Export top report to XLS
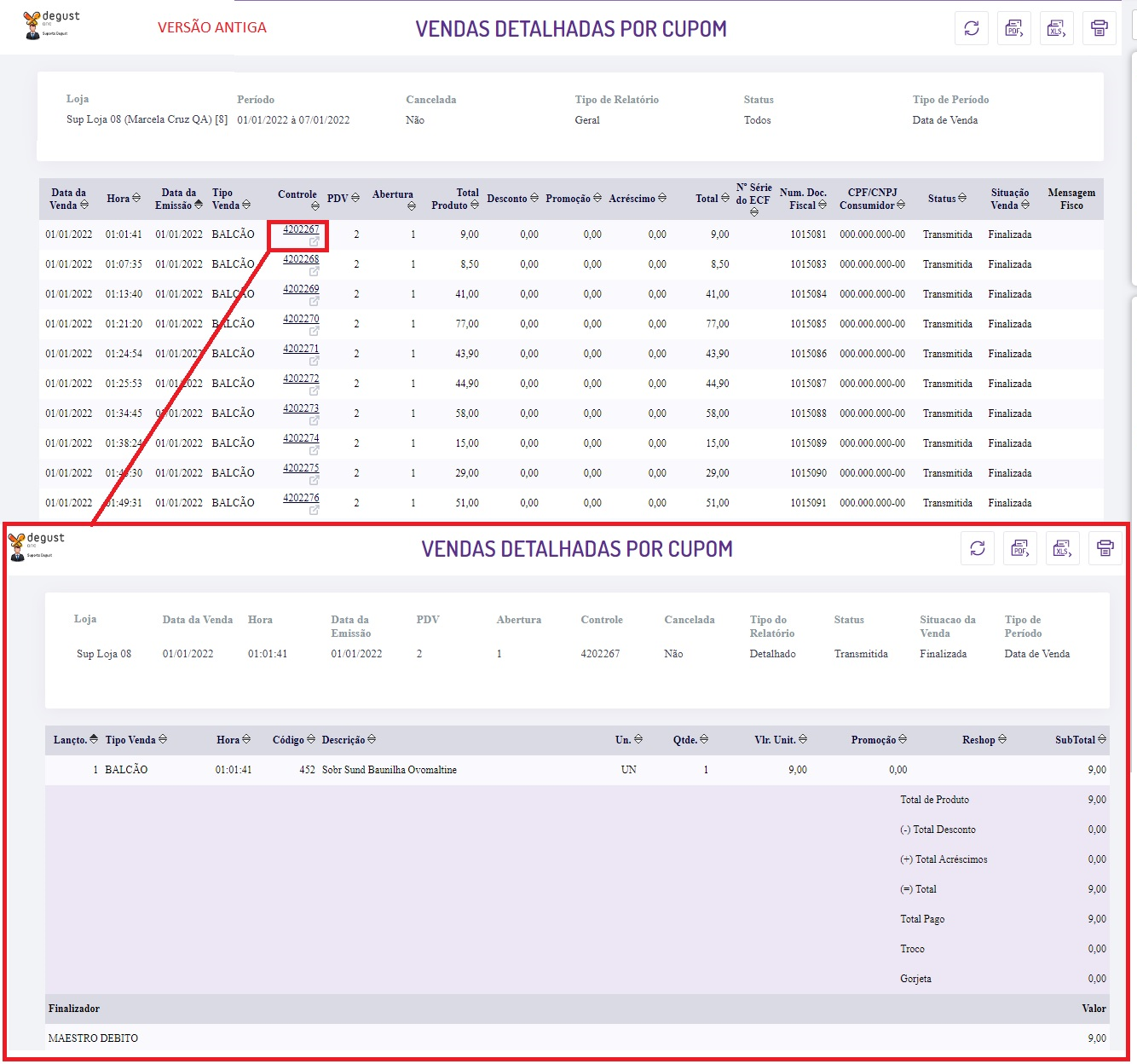The width and height of the screenshot is (1137, 1064). [1057, 28]
